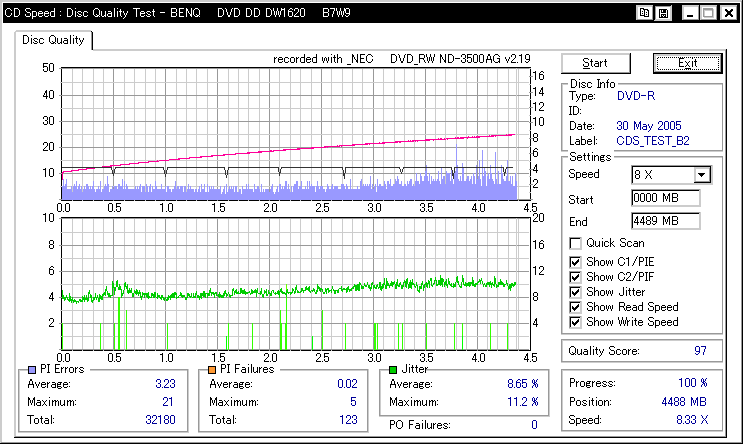Select the Disc Quality tab
Image resolution: width=743 pixels, height=444 pixels.
click(53, 40)
